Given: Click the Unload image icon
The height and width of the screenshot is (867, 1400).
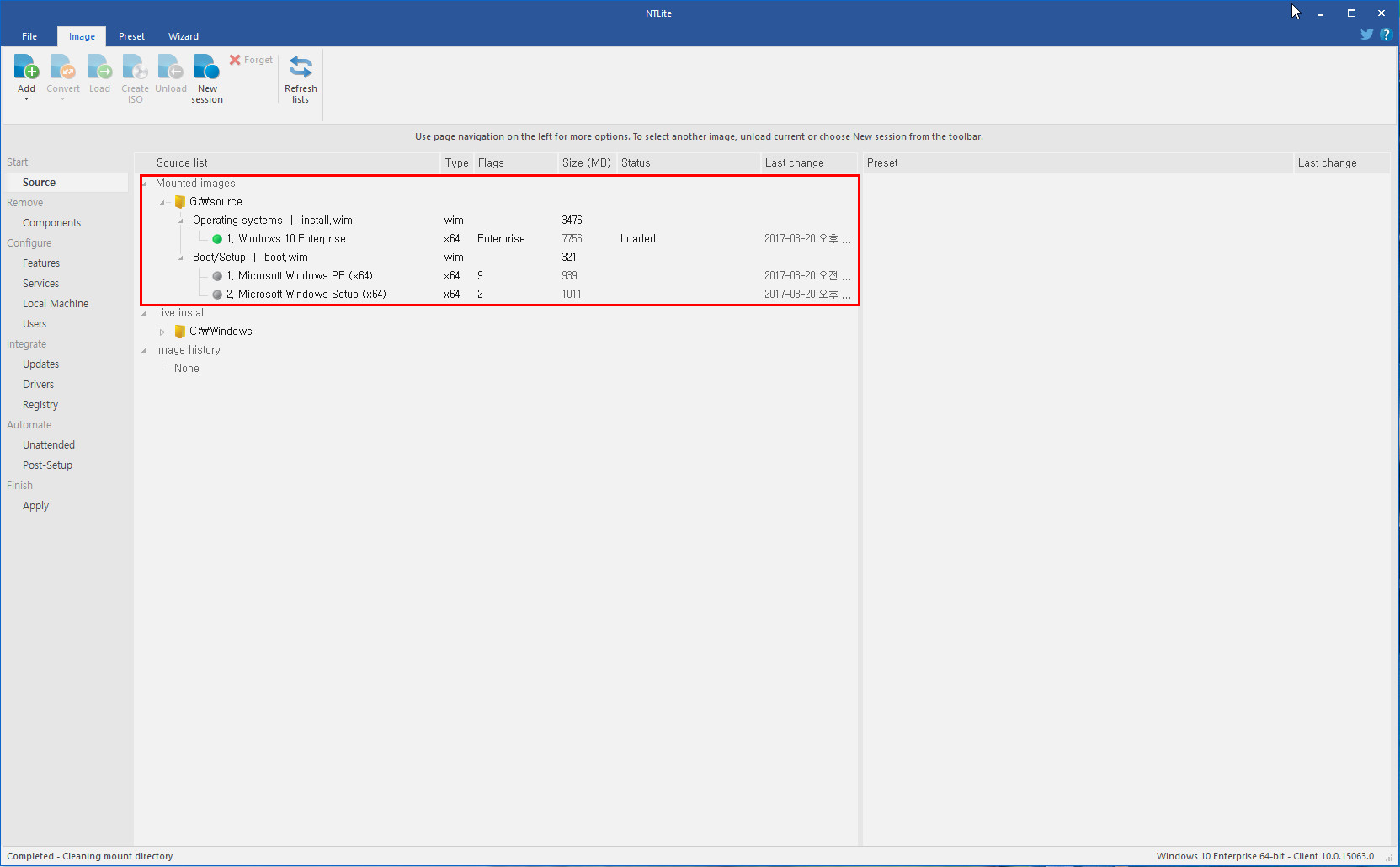Looking at the screenshot, I should click(171, 67).
